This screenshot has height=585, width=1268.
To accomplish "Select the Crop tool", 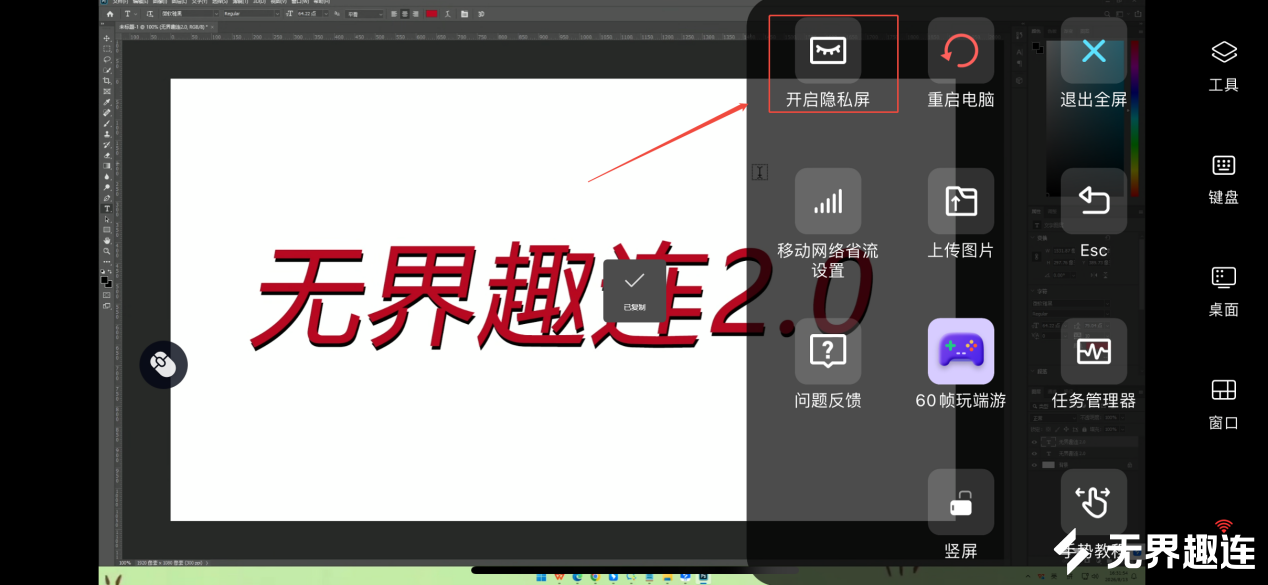I will tap(107, 80).
